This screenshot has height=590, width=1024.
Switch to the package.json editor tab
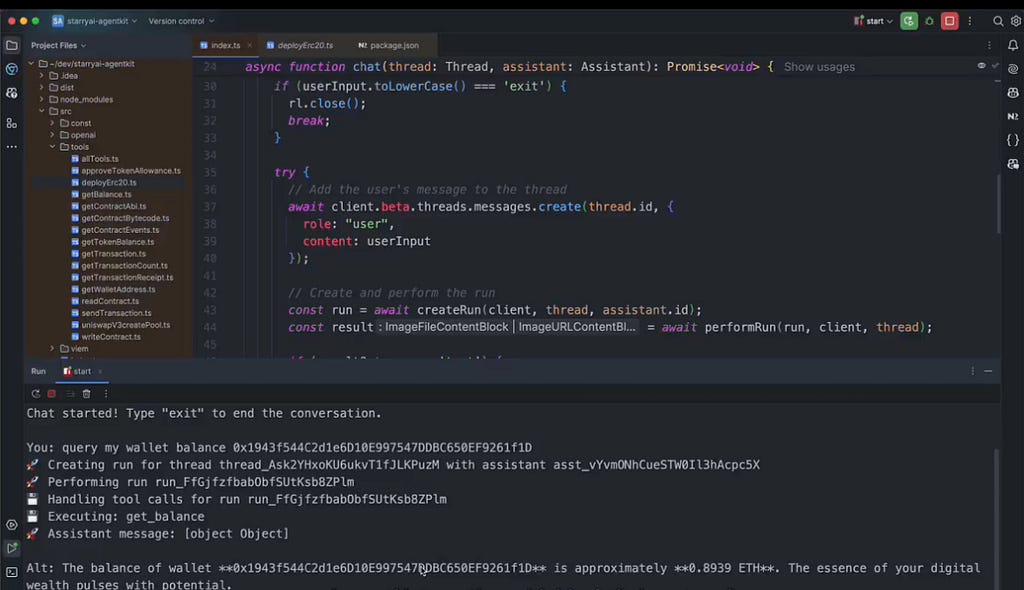tap(389, 45)
